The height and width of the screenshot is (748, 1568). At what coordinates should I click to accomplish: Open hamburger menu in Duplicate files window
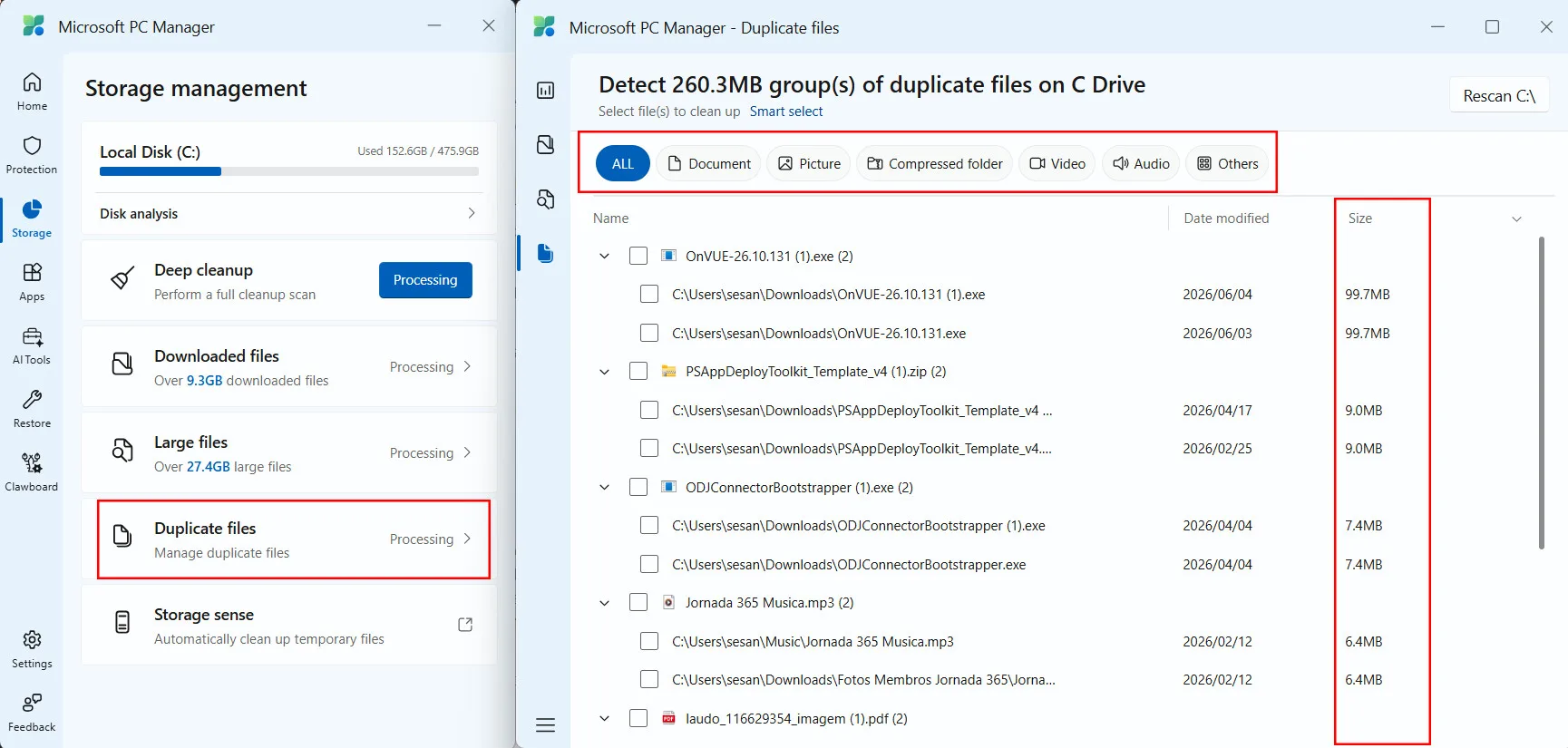point(545,725)
